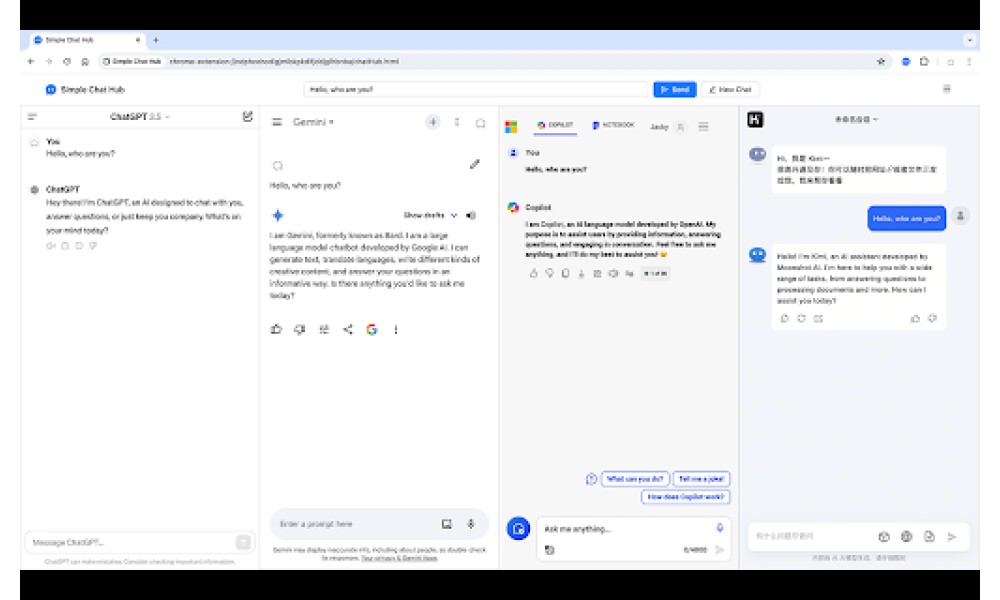Click the Kimi globe web search icon
This screenshot has height=600, width=1000.
[906, 536]
